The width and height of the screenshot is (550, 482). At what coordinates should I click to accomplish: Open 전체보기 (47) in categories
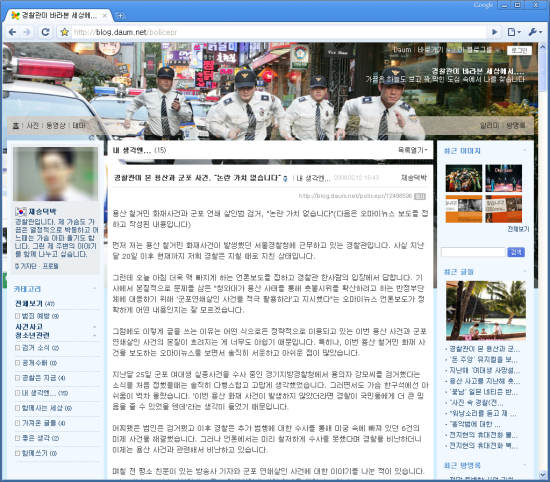pos(34,304)
